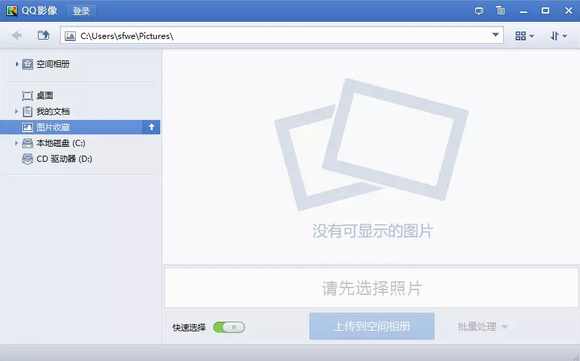580x361 pixels.
Task: Toggle the 快速选择 switch
Action: (x=229, y=327)
